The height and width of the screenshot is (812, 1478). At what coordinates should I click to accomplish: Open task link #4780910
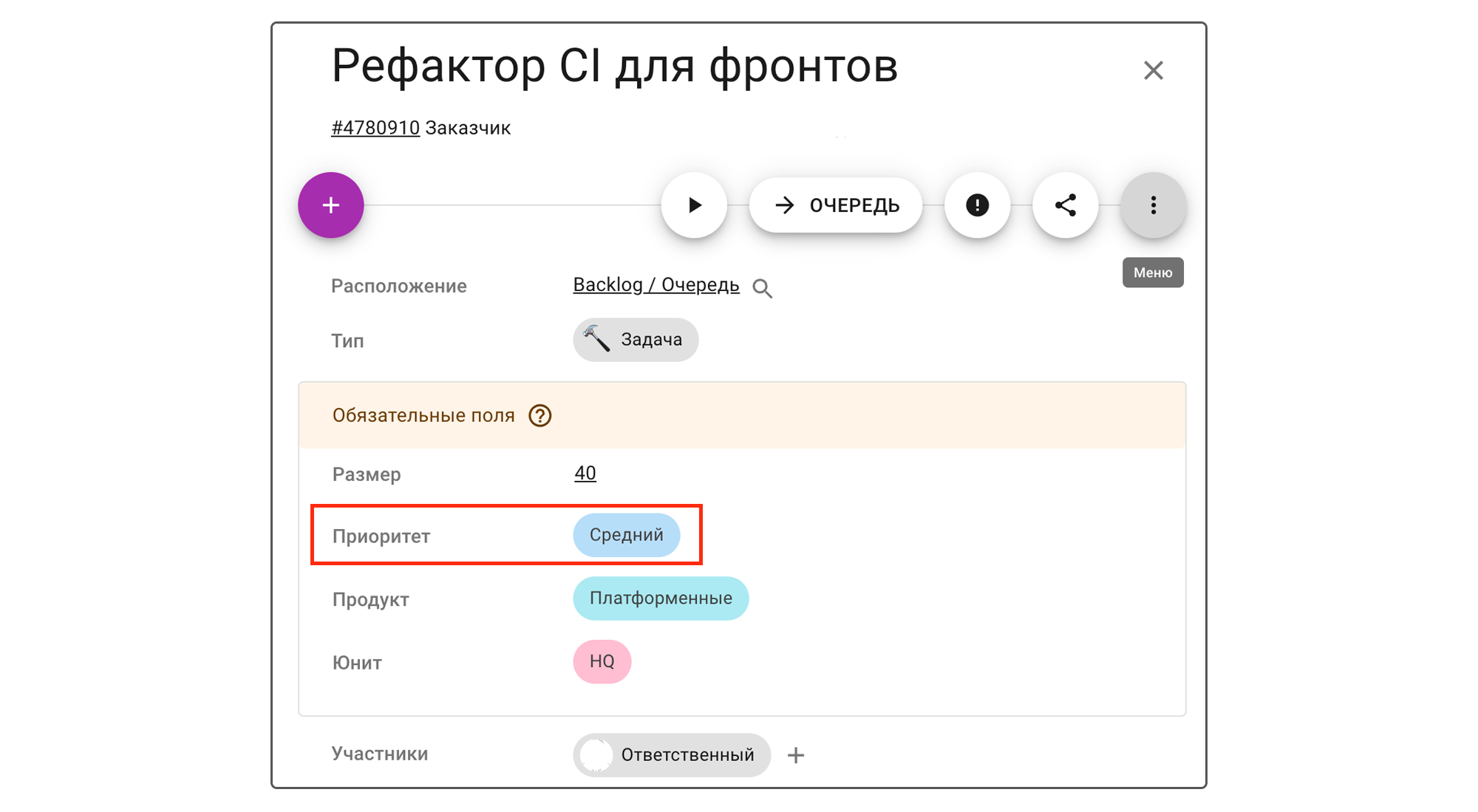click(x=375, y=128)
